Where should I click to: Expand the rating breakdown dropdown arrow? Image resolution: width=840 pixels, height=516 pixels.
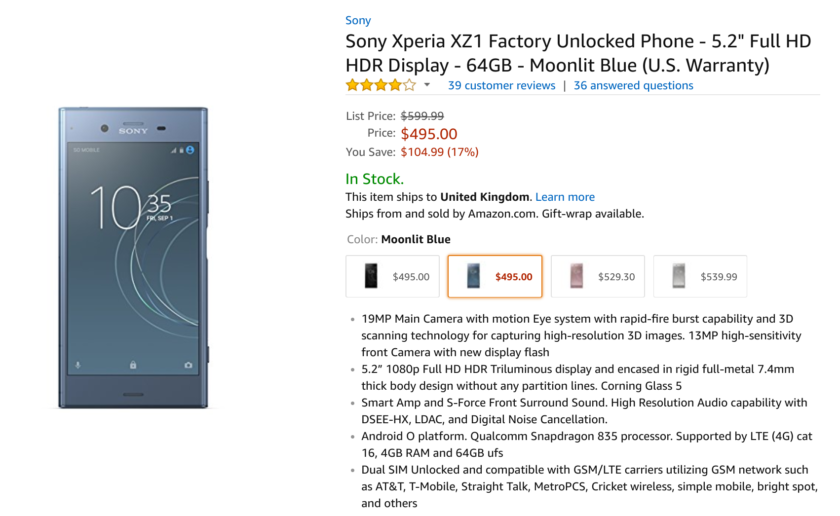[427, 85]
